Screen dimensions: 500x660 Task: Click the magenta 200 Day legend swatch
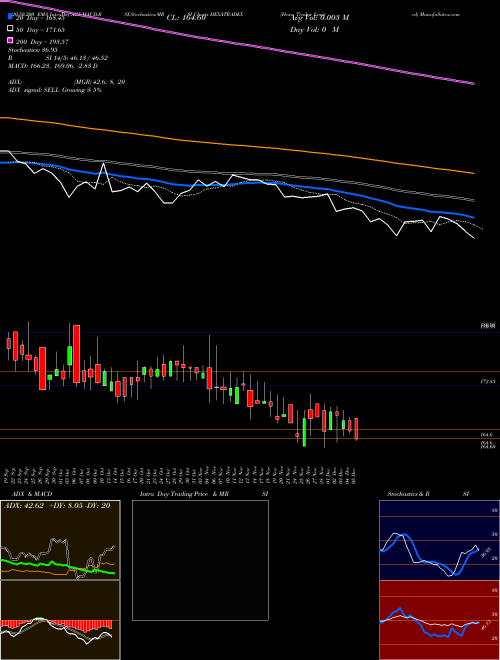10,41
